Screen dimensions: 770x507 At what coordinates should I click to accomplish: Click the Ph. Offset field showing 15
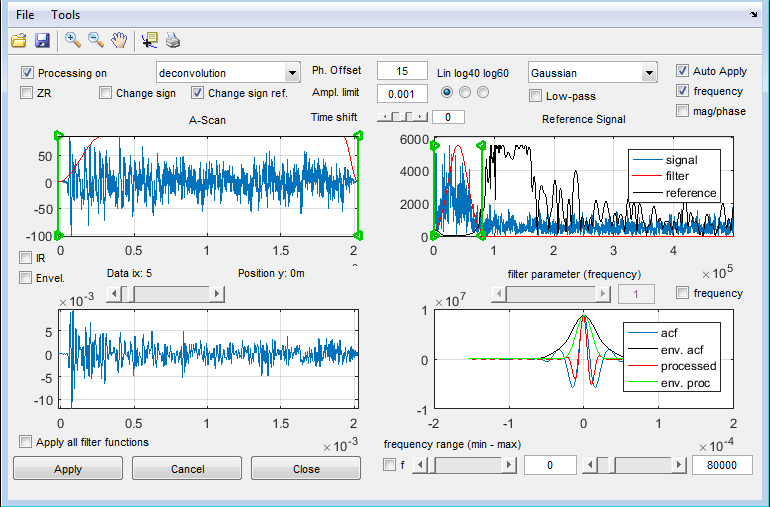402,71
